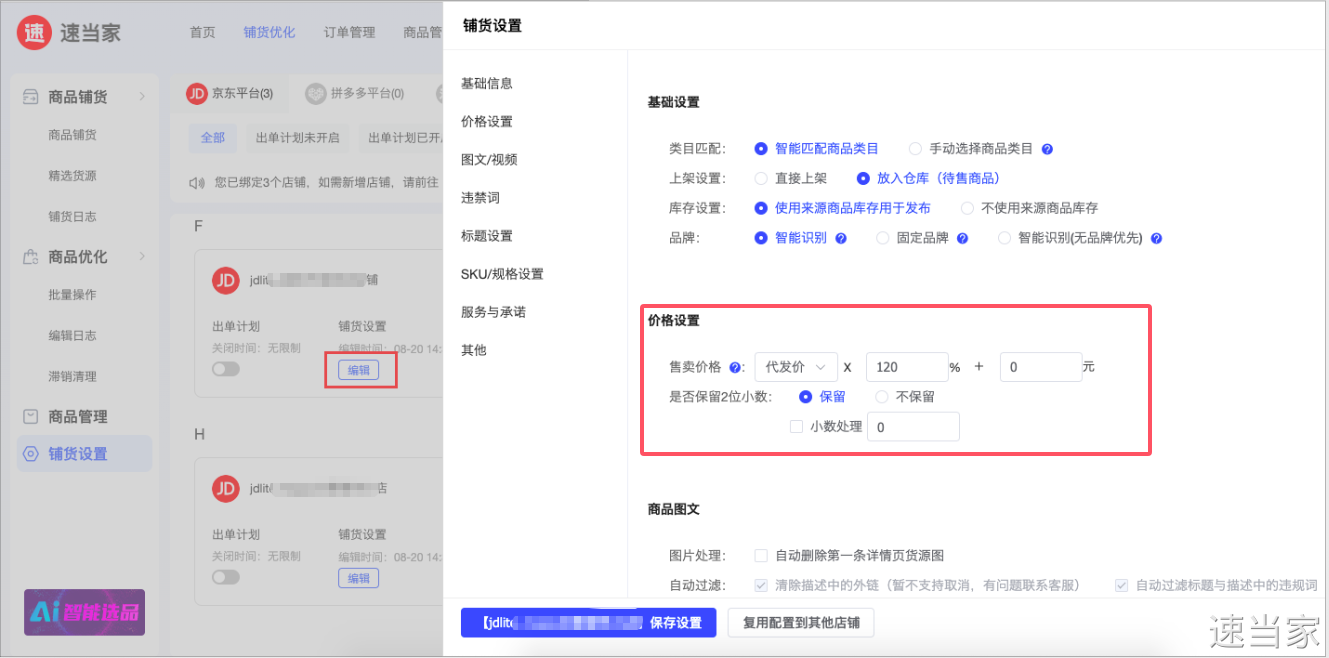Click the speaker notice icon
The height and width of the screenshot is (658, 1329).
click(x=198, y=183)
